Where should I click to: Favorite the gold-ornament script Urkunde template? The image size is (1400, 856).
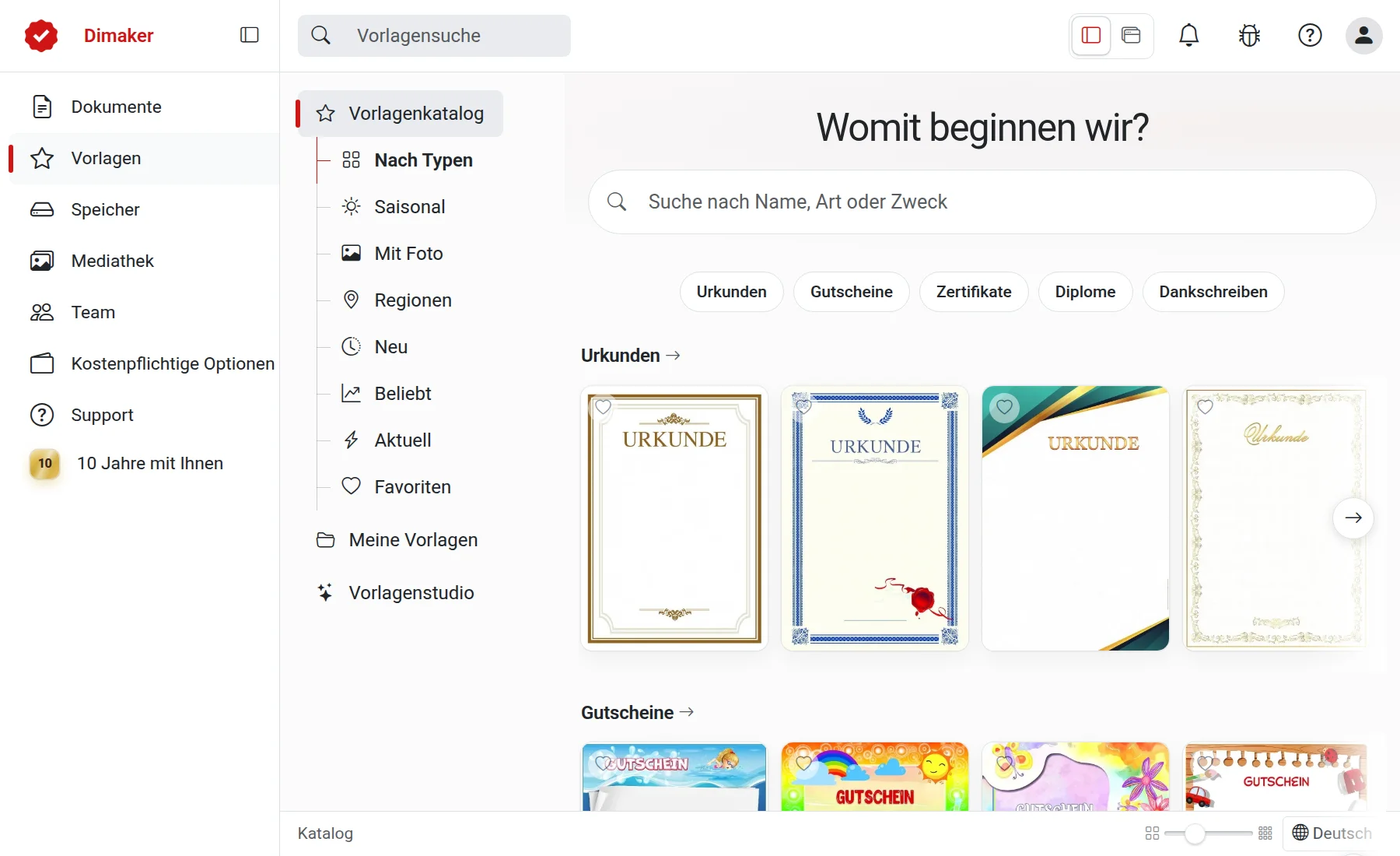(1205, 407)
